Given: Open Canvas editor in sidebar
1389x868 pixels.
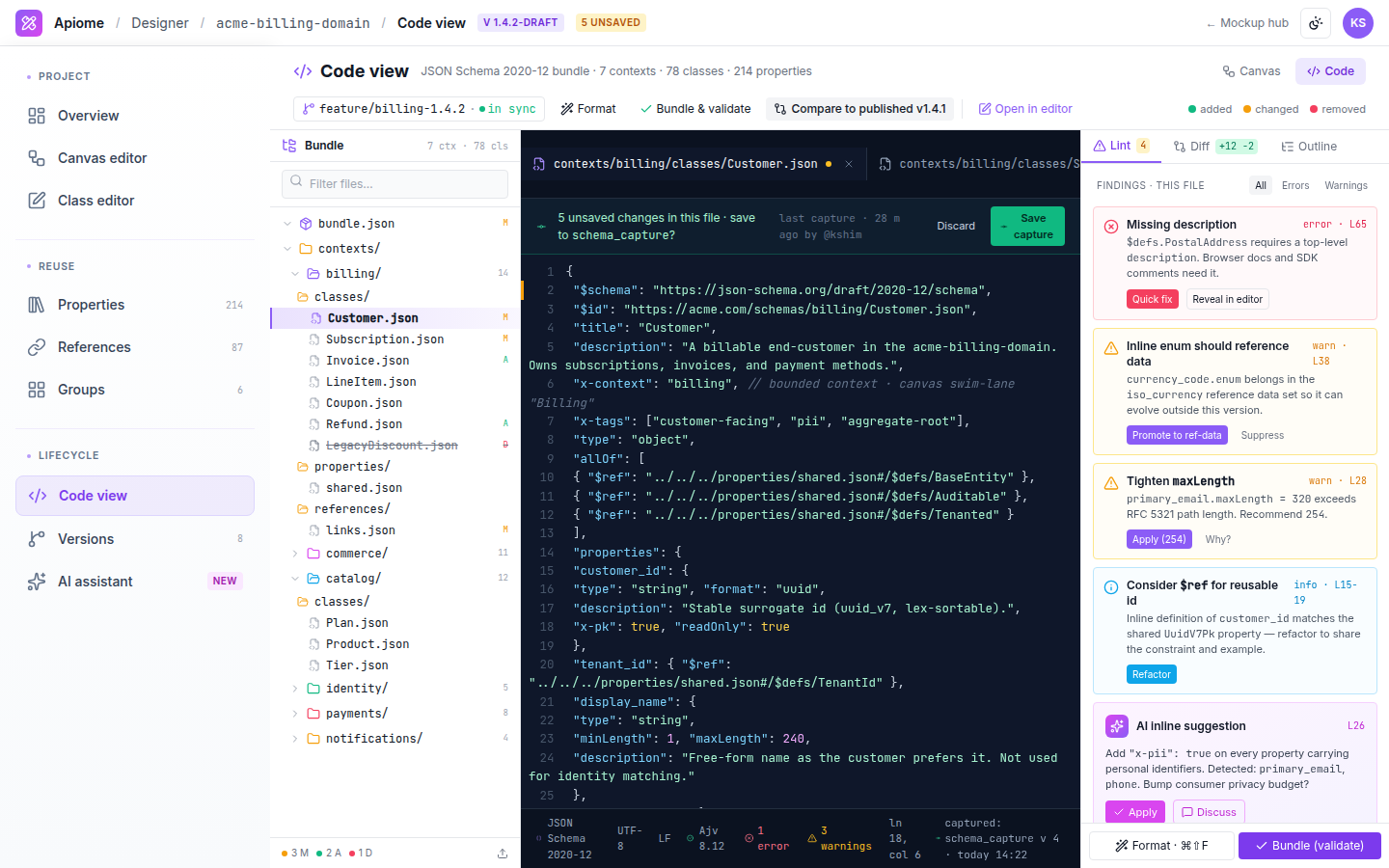Looking at the screenshot, I should (135, 158).
